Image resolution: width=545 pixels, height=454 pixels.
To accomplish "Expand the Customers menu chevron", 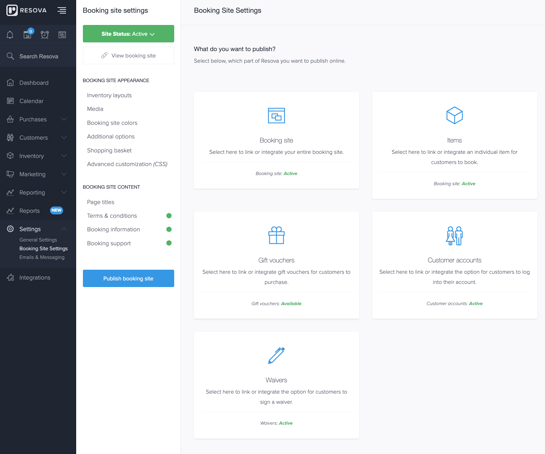I will coord(64,137).
